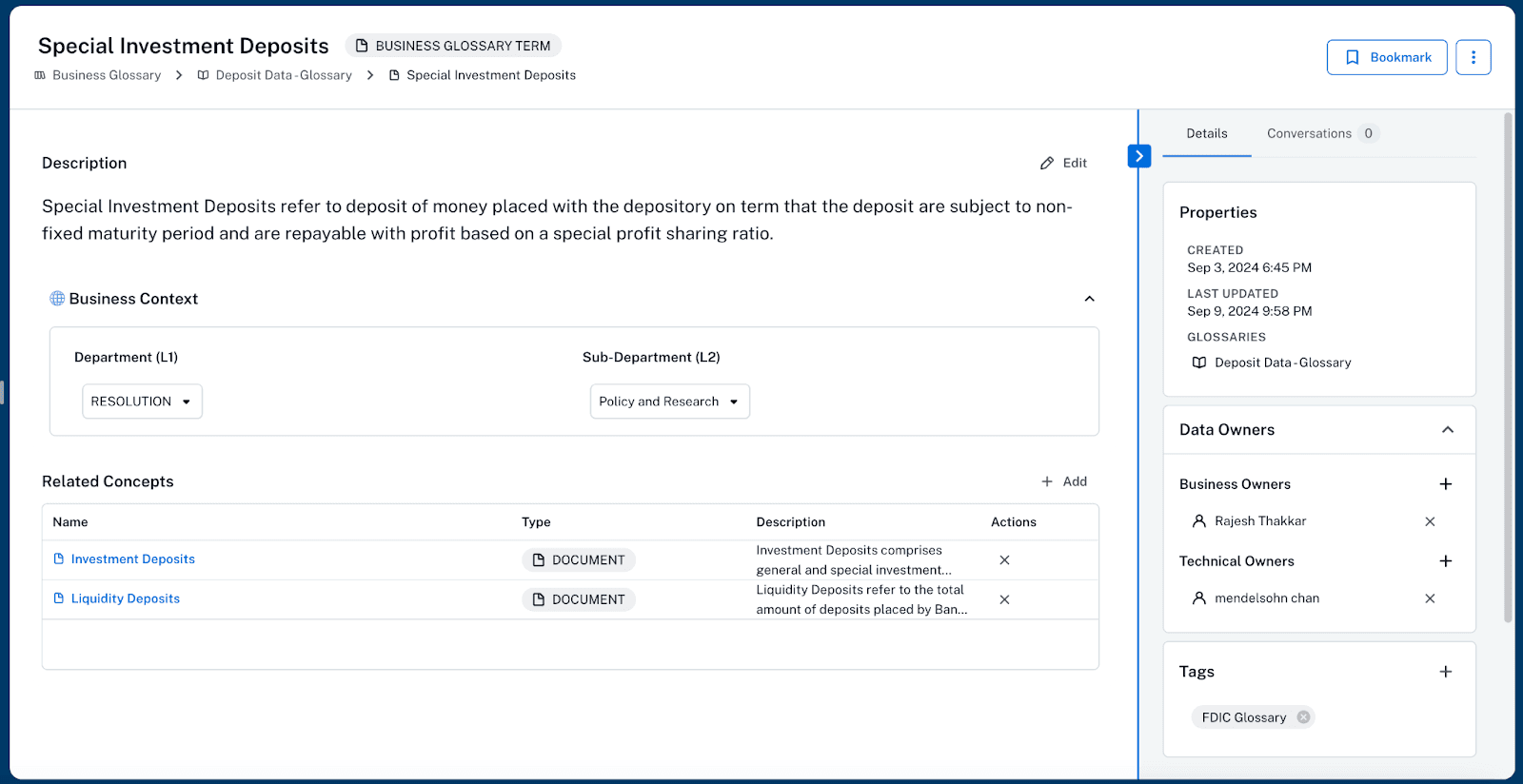Open Deposit Data-Glossary breadcrumb link
The image size is (1523, 784).
[283, 75]
